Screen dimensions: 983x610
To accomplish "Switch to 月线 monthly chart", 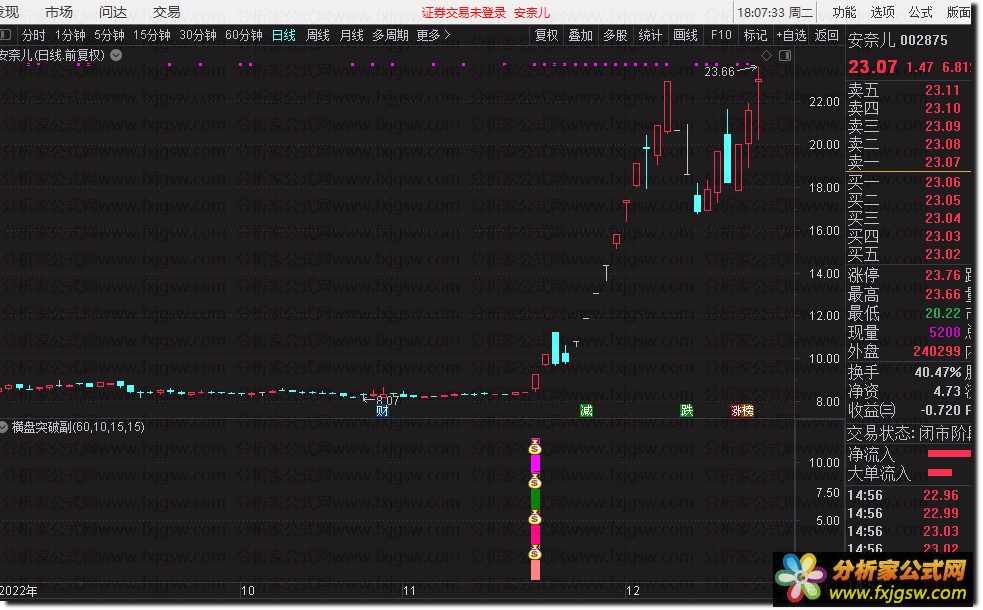I will tap(352, 35).
